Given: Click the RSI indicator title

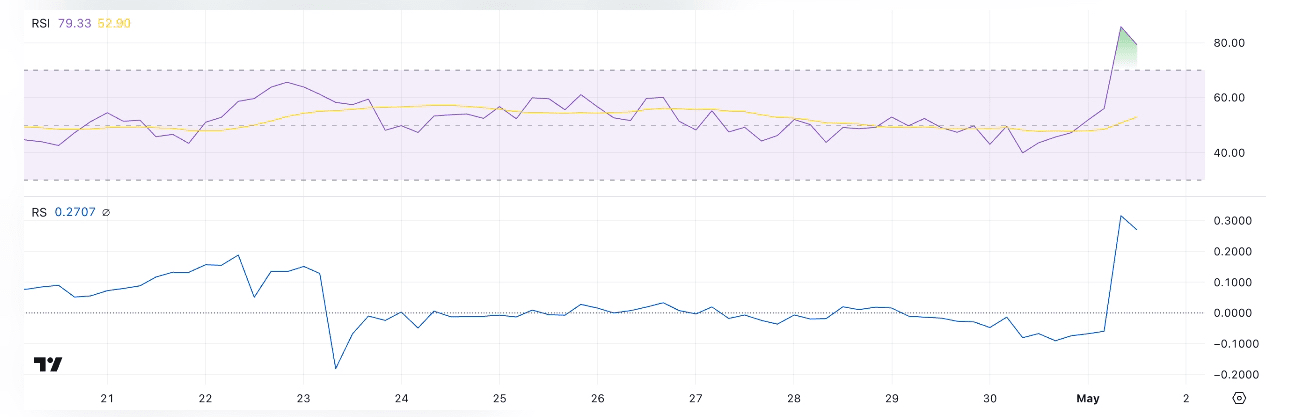Looking at the screenshot, I should coord(40,23).
